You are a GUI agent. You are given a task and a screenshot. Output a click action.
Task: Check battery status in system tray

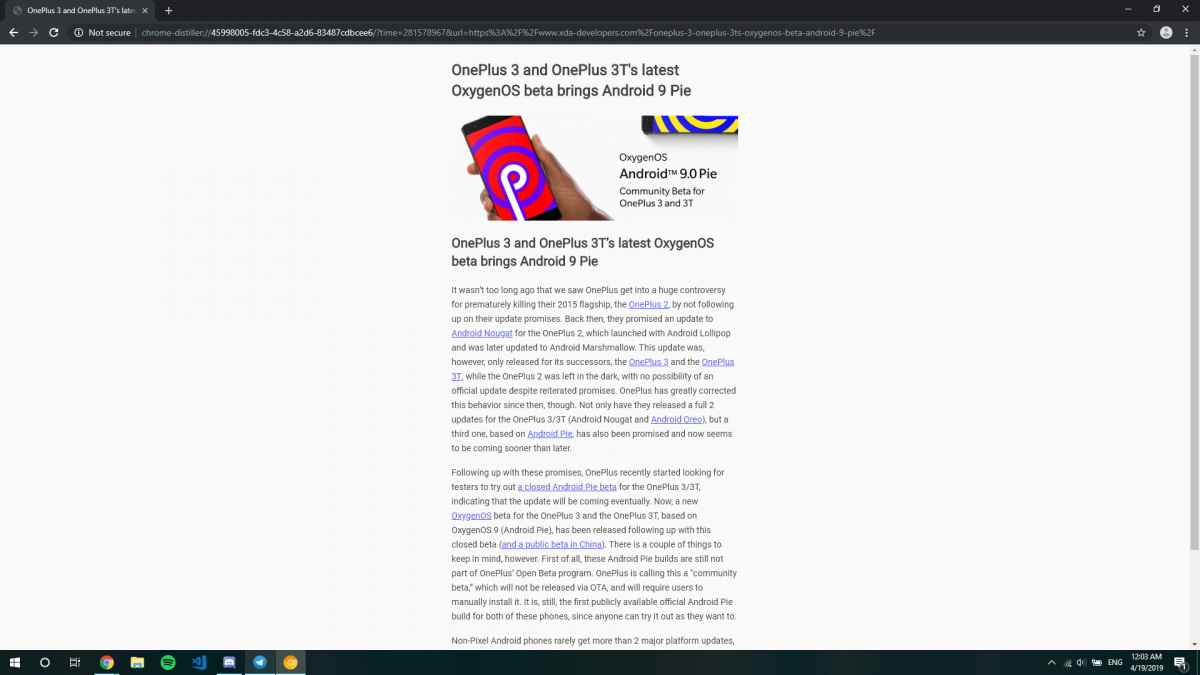point(1097,662)
